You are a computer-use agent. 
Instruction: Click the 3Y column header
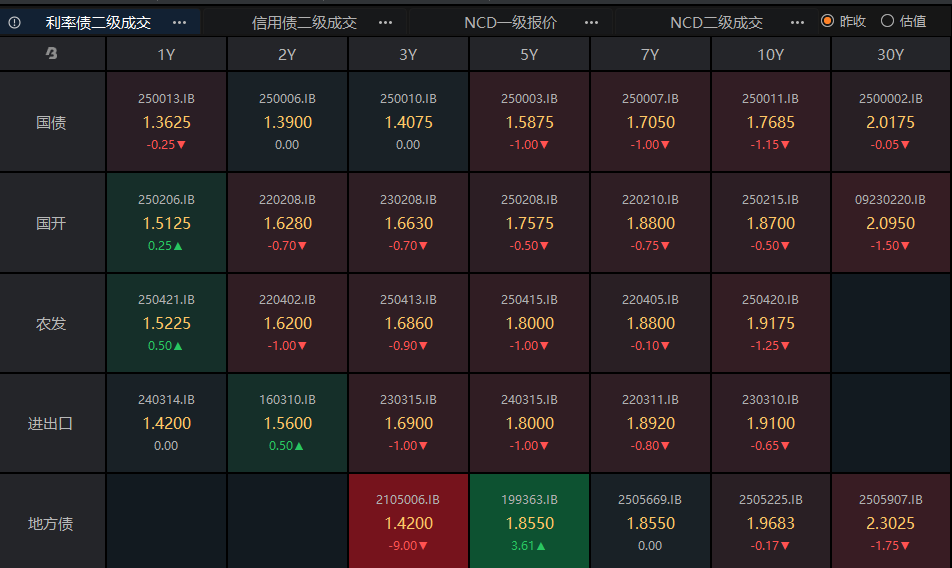click(x=408, y=54)
